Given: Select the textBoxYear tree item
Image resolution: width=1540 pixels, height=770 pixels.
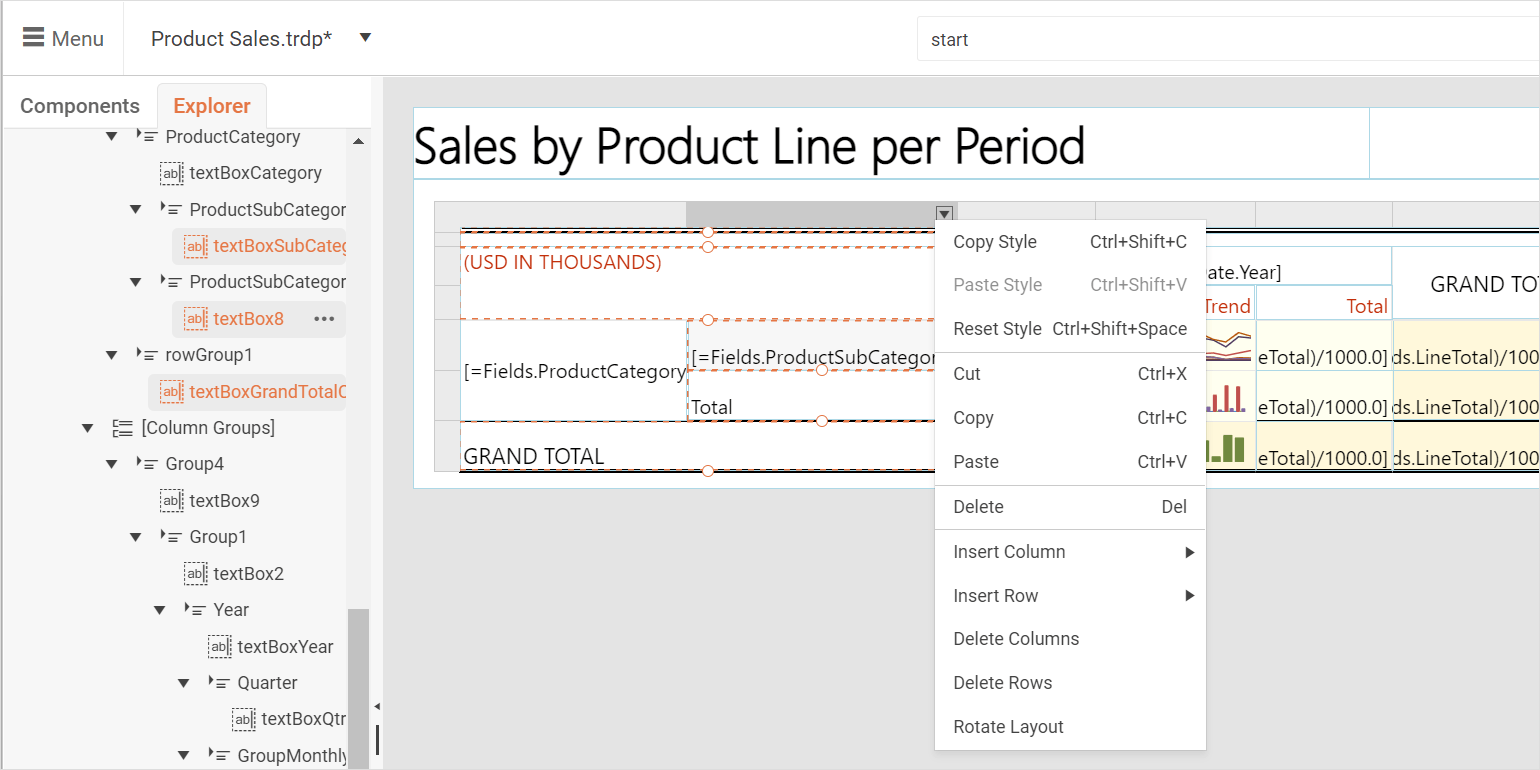Looking at the screenshot, I should click(x=285, y=647).
